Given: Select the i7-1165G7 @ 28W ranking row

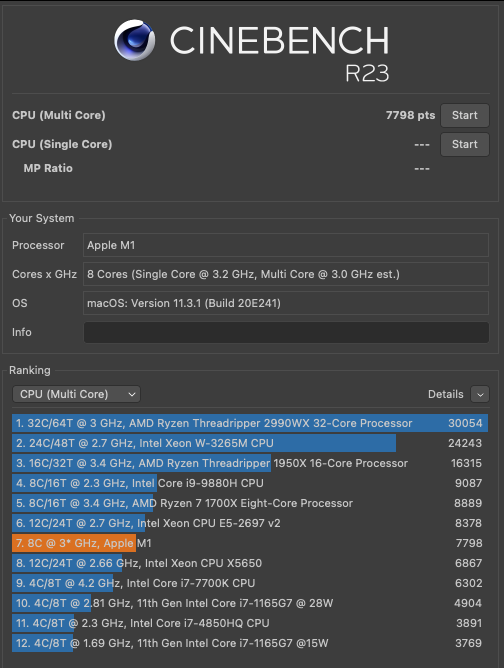Looking at the screenshot, I should pyautogui.click(x=250, y=603).
